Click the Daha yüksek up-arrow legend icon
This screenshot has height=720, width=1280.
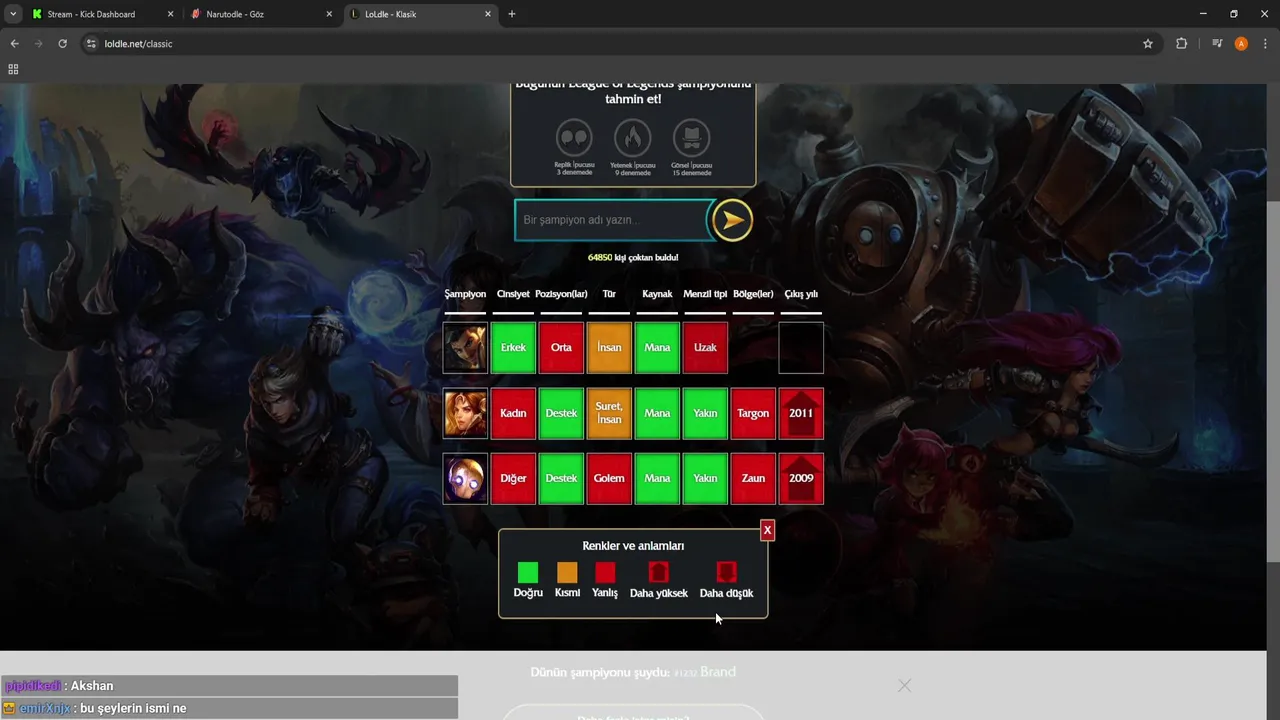click(658, 572)
